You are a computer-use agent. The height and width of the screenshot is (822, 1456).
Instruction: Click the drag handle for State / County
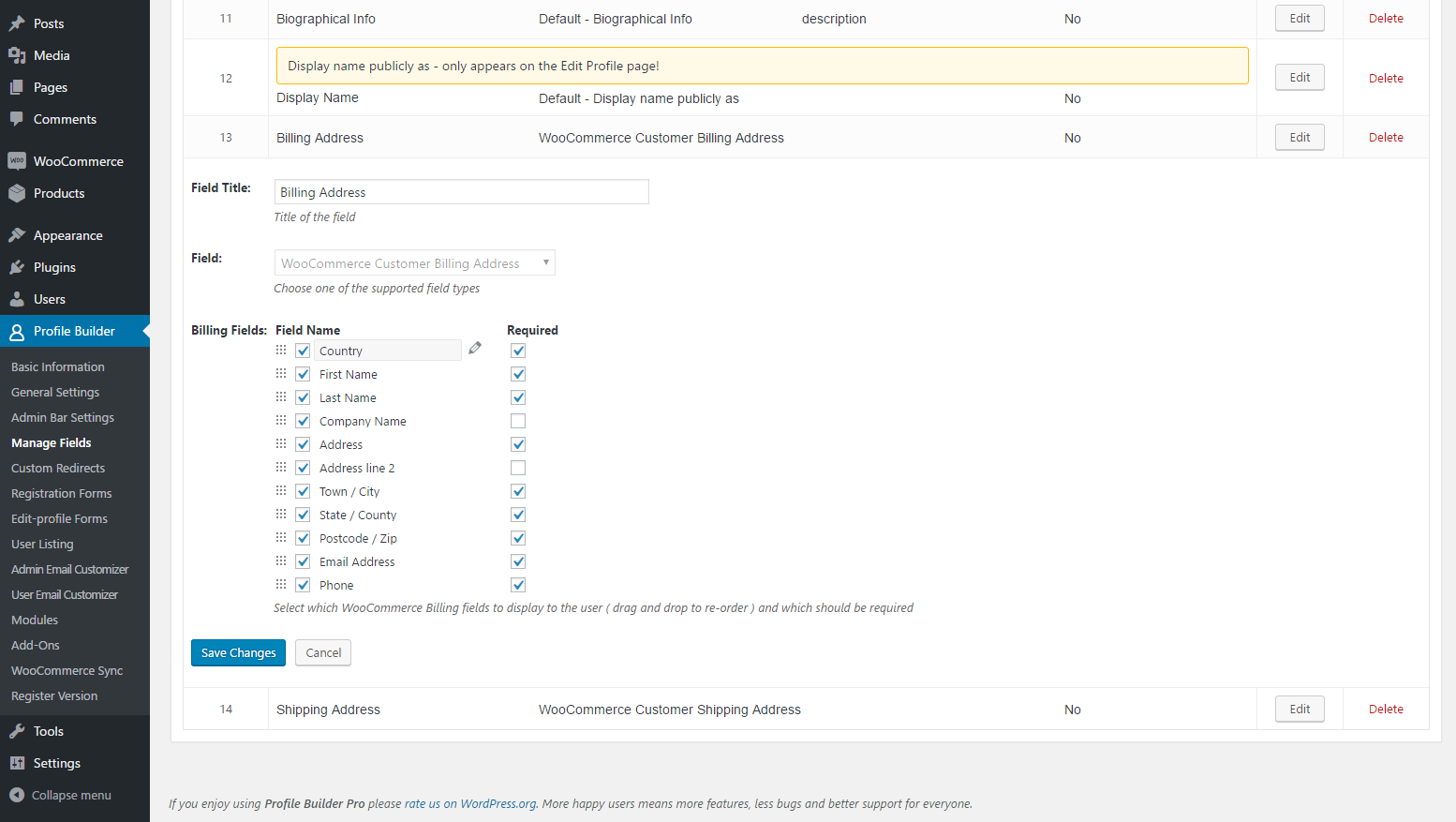281,514
